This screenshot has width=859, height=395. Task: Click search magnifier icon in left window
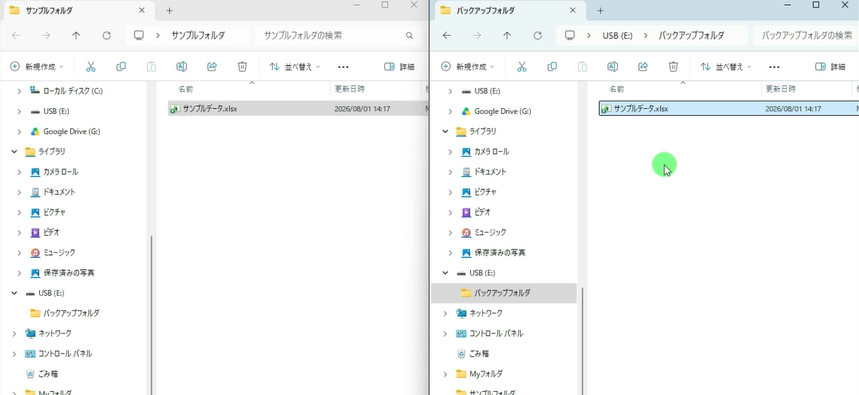[x=409, y=36]
